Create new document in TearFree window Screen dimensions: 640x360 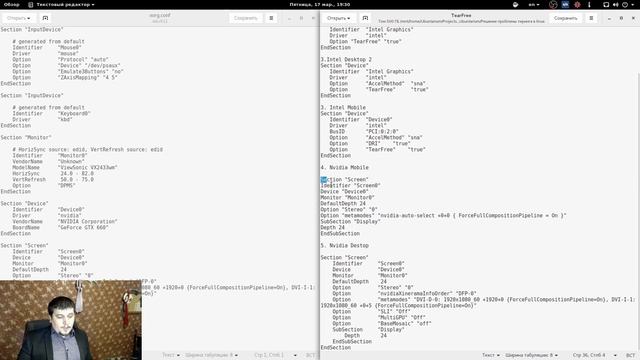click(365, 18)
